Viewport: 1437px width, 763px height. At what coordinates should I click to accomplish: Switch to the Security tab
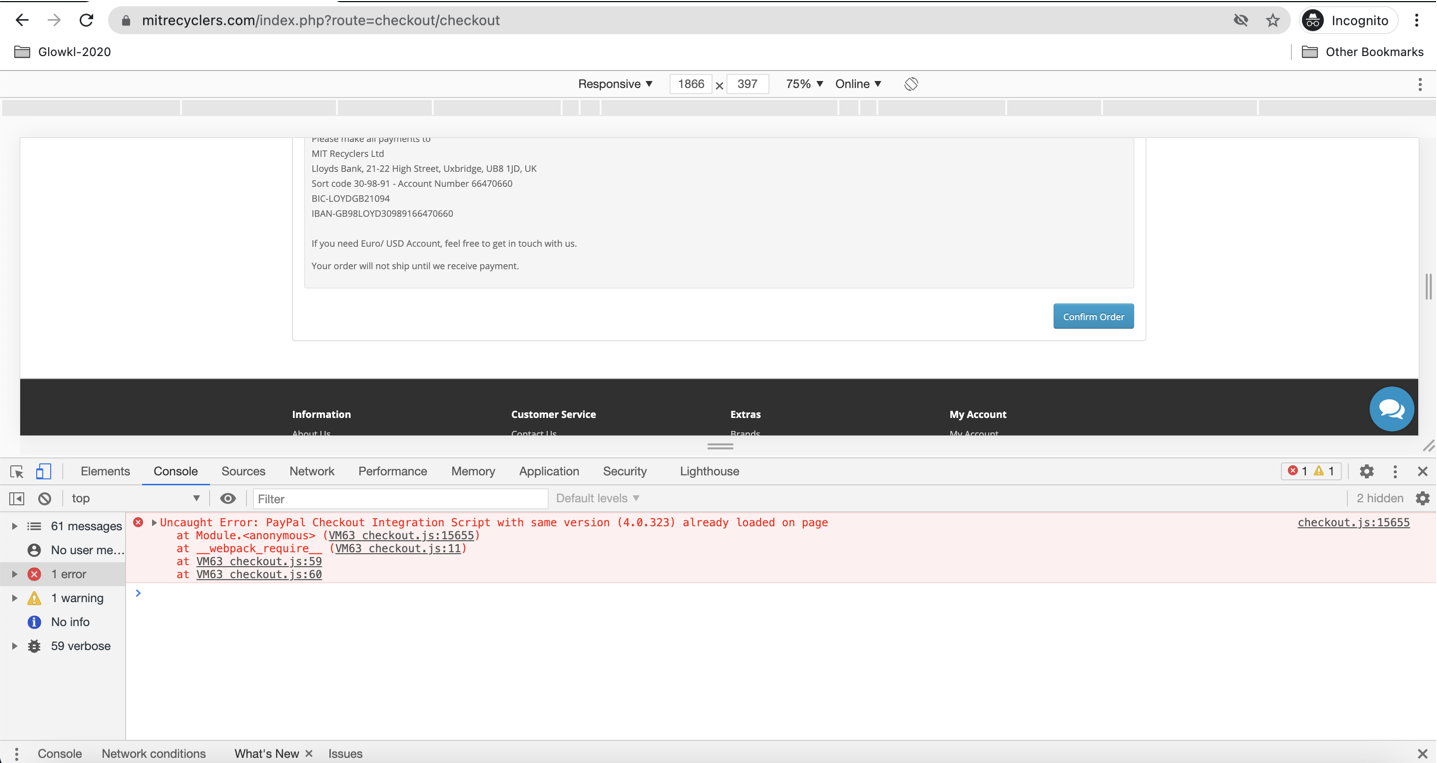tap(625, 471)
